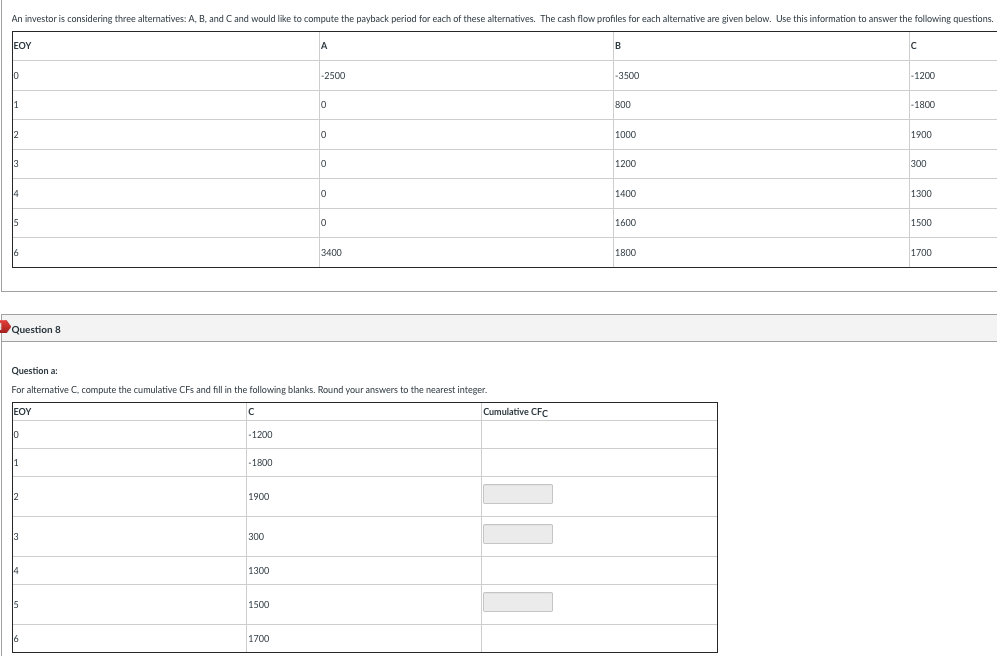This screenshot has height=656, width=997.
Task: Click the 1800 value in column B
Action: coord(626,252)
